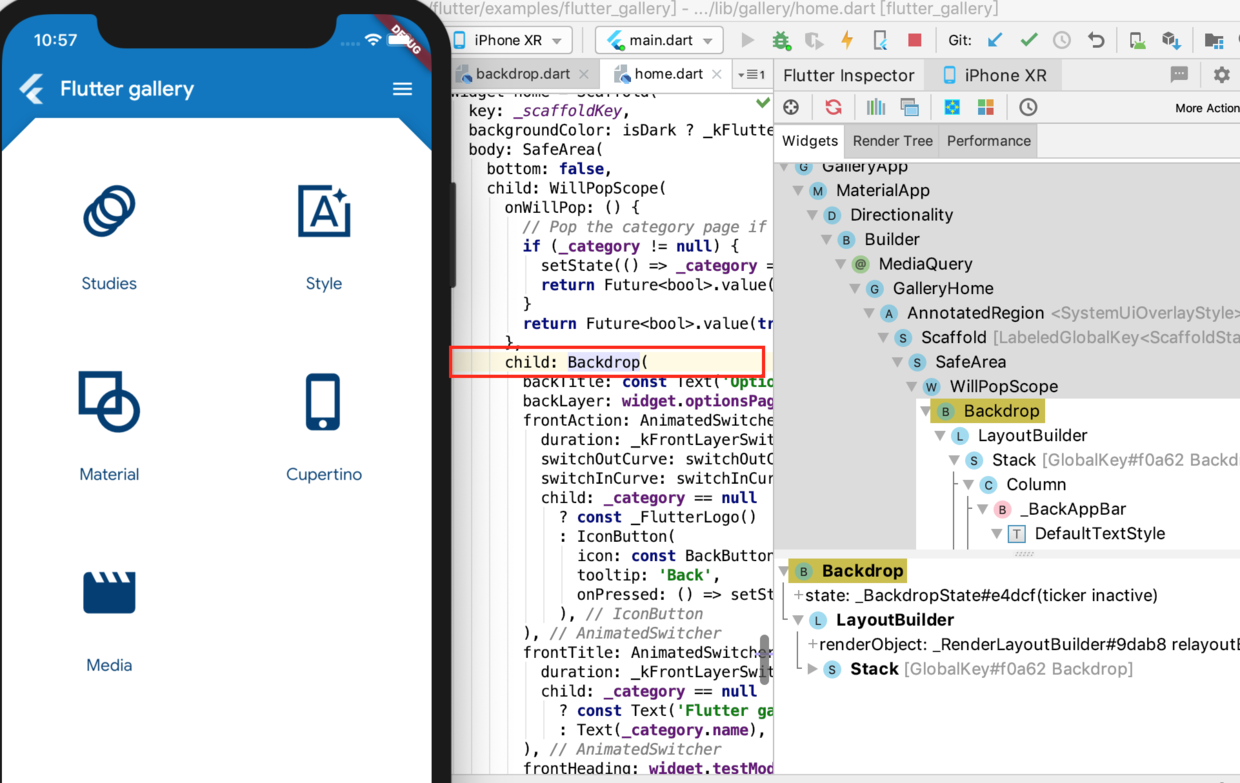The height and width of the screenshot is (783, 1240).
Task: Open the AVD Manager icon
Action: click(x=1138, y=40)
